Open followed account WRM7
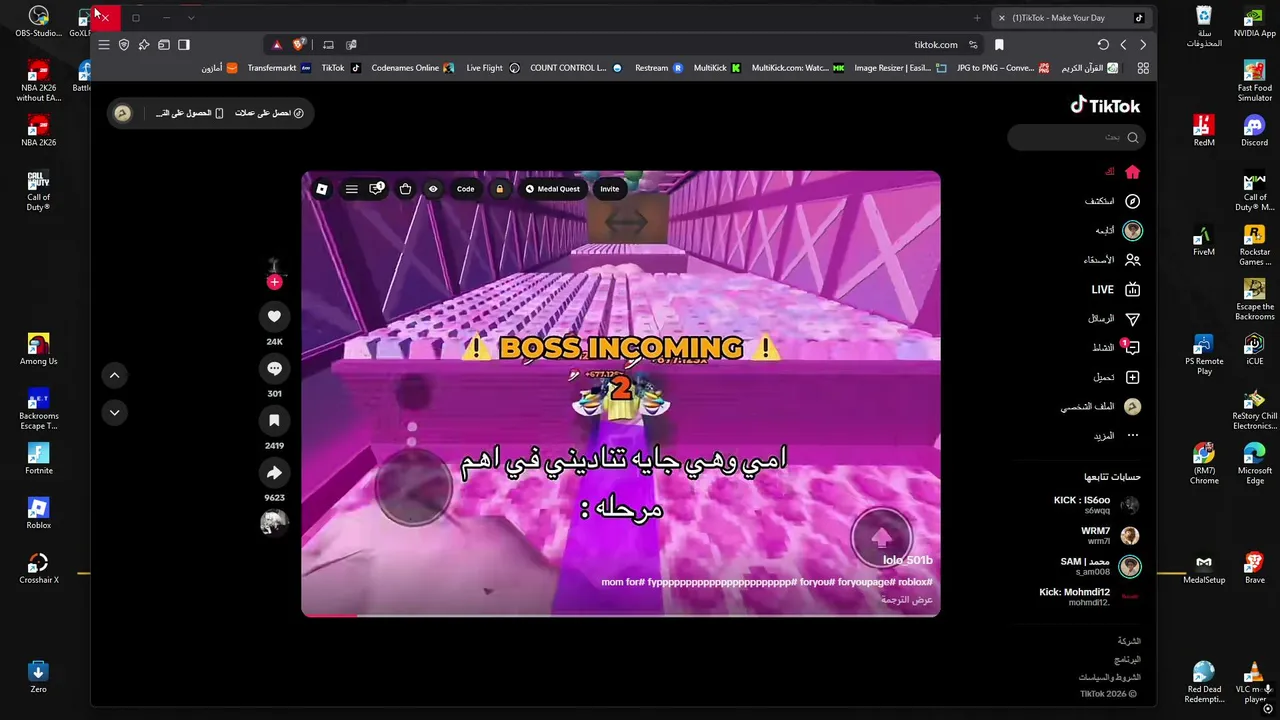The height and width of the screenshot is (720, 1280). click(x=1108, y=536)
